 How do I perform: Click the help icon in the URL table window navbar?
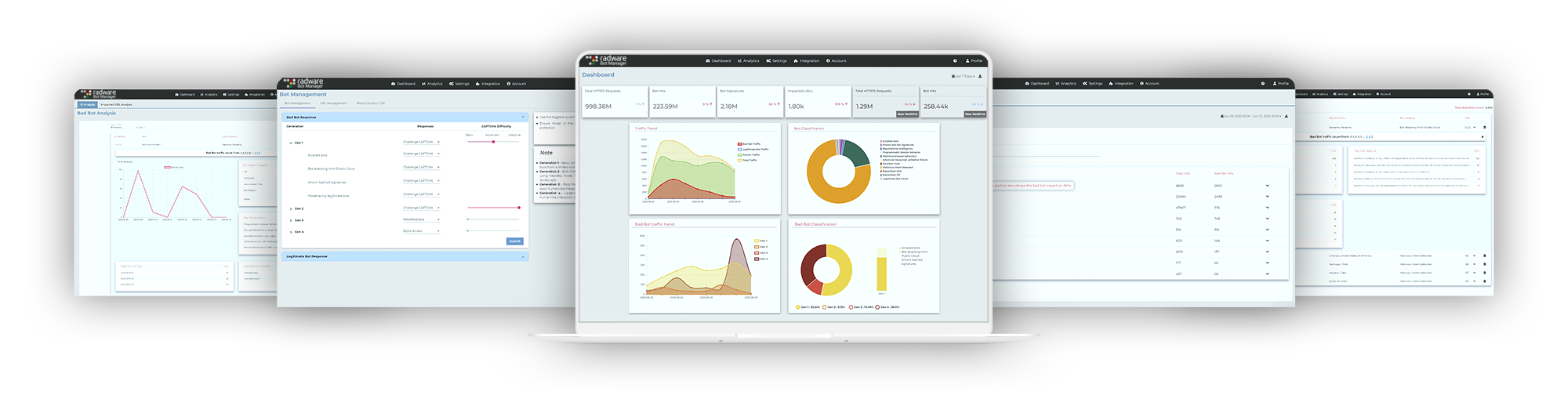[x=1263, y=83]
